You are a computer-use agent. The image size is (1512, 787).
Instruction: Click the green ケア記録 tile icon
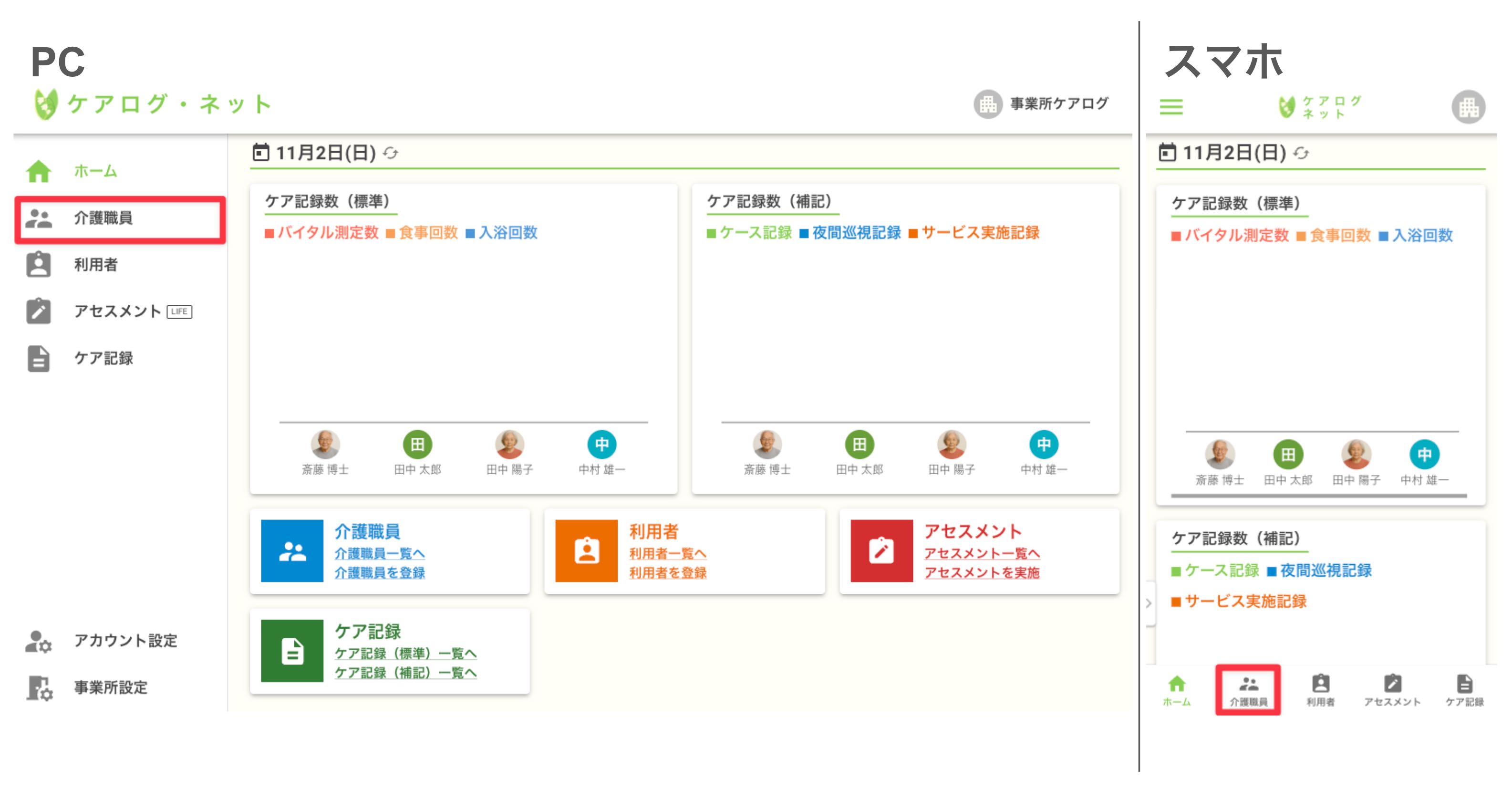point(292,650)
